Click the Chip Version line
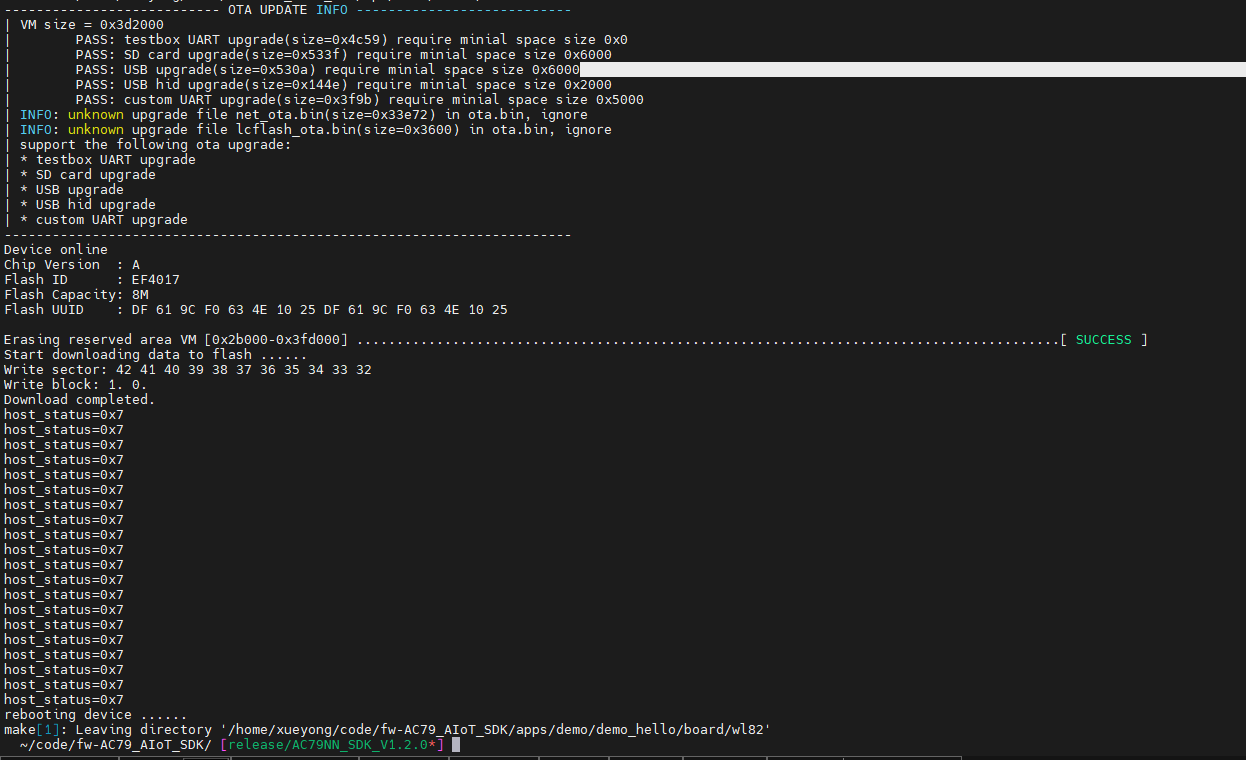The width and height of the screenshot is (1246, 760). pos(72,265)
